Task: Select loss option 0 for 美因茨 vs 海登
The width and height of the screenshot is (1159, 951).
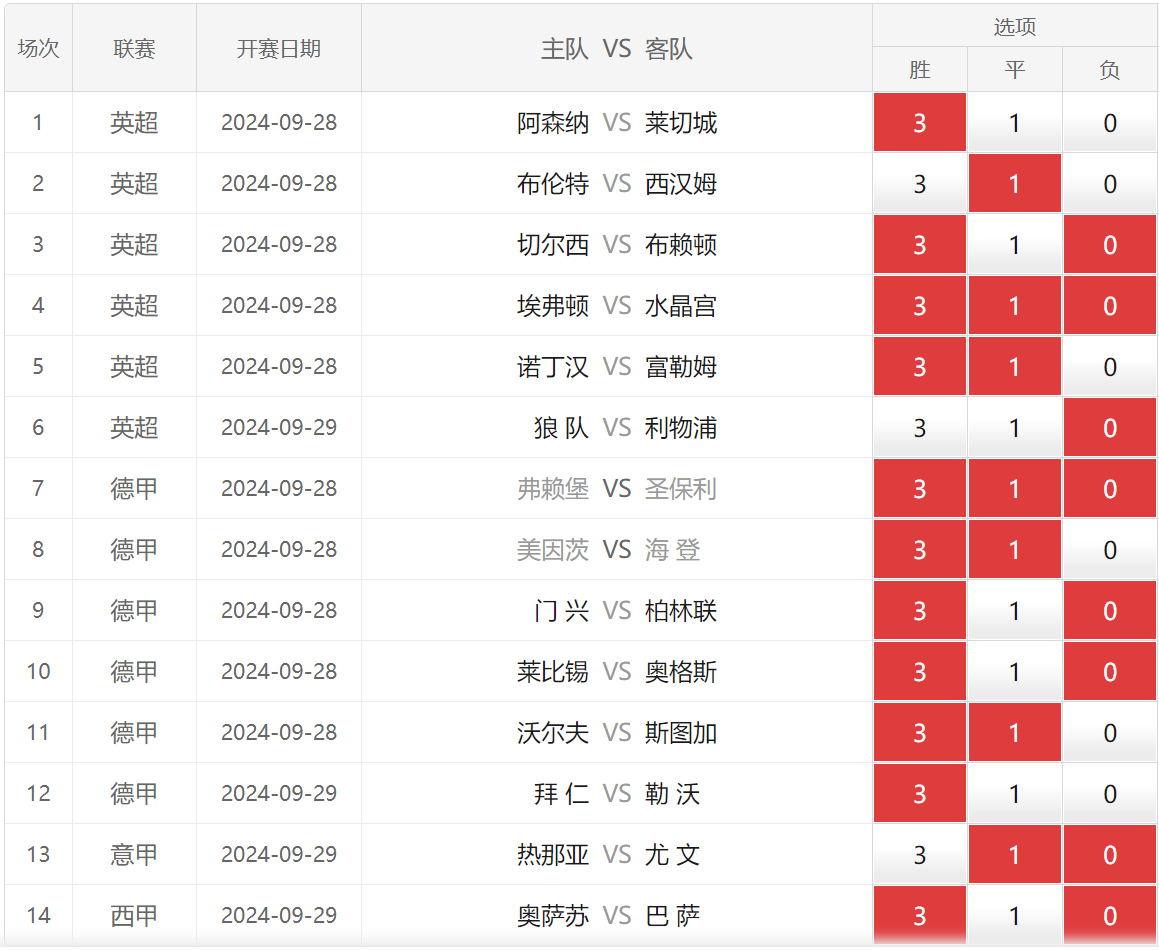Action: (x=1109, y=550)
